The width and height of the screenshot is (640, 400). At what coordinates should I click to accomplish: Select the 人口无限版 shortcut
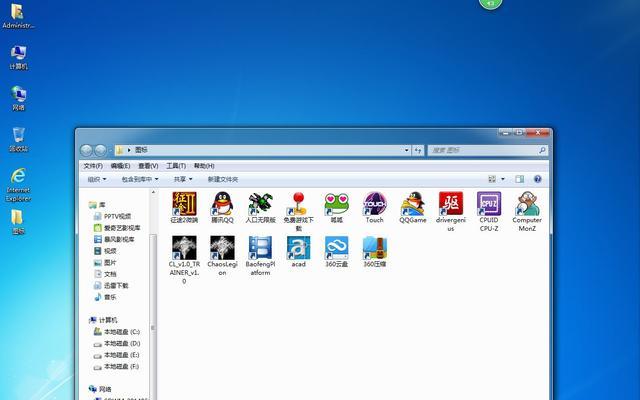260,207
